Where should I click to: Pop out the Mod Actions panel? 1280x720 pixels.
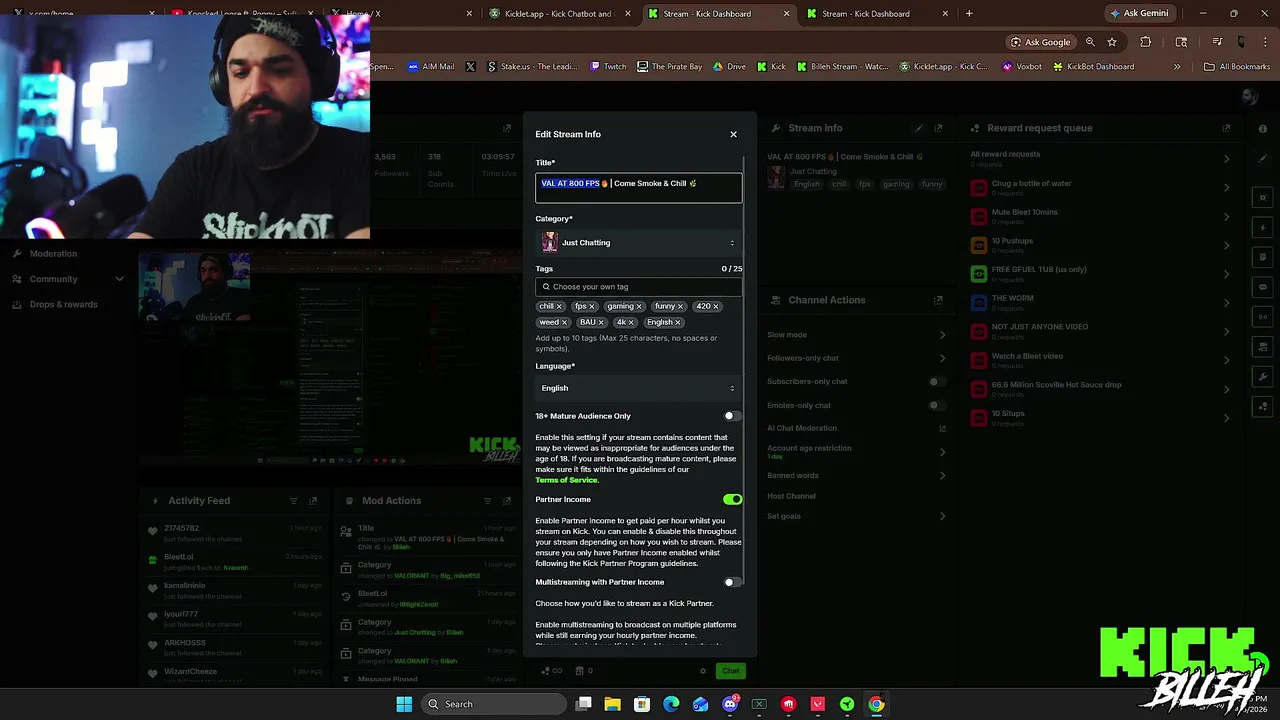pyautogui.click(x=507, y=501)
